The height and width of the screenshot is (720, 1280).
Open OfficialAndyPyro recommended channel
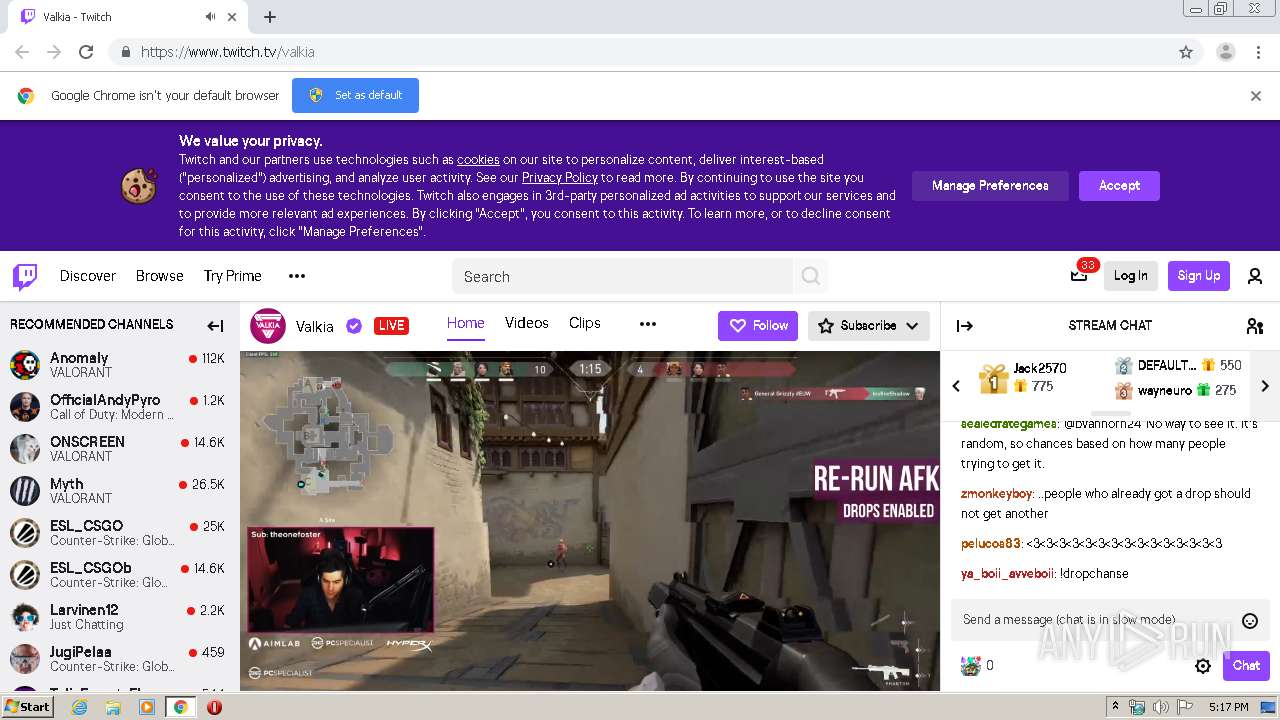point(118,407)
